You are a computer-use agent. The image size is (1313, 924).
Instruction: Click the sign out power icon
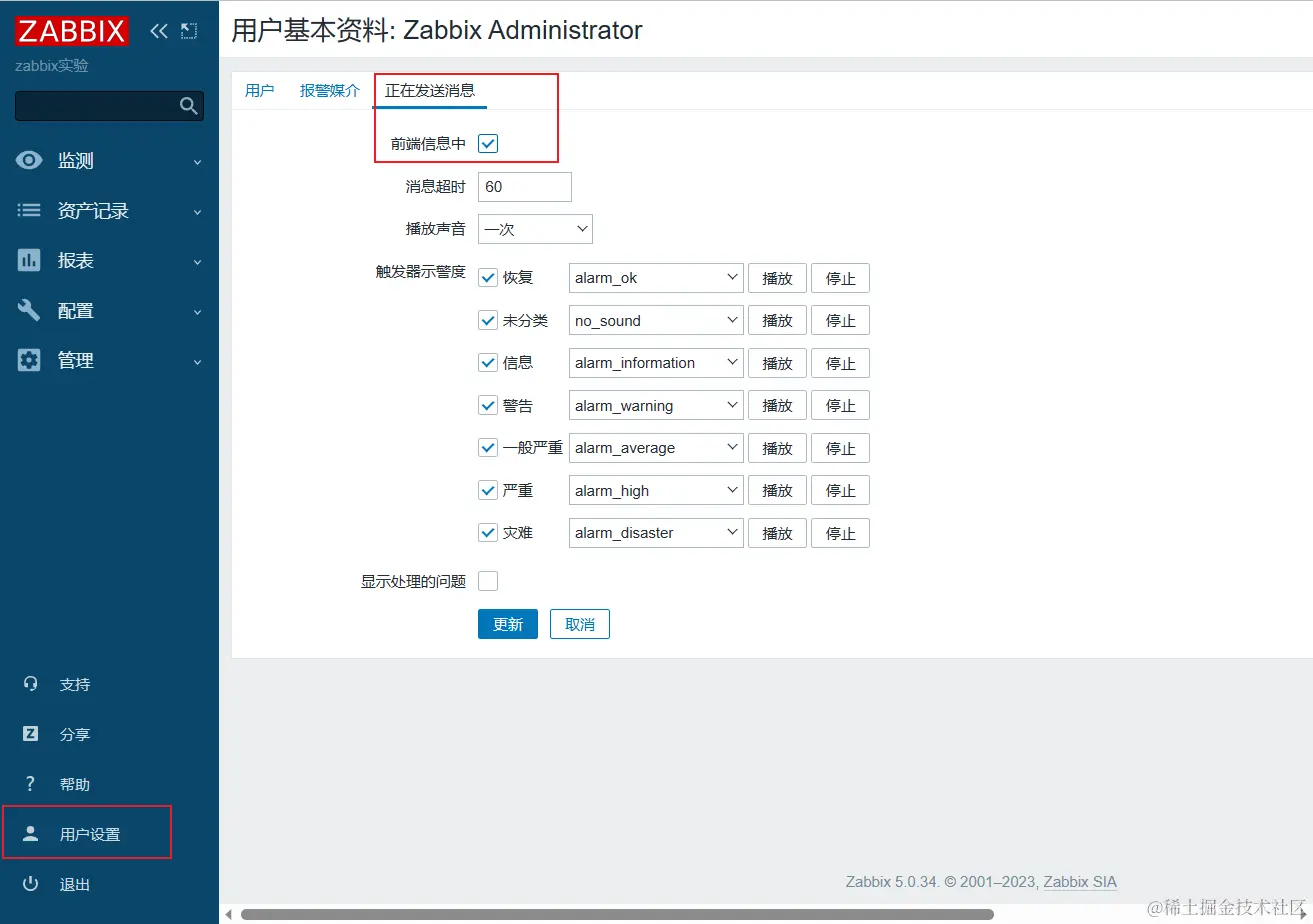[31, 884]
